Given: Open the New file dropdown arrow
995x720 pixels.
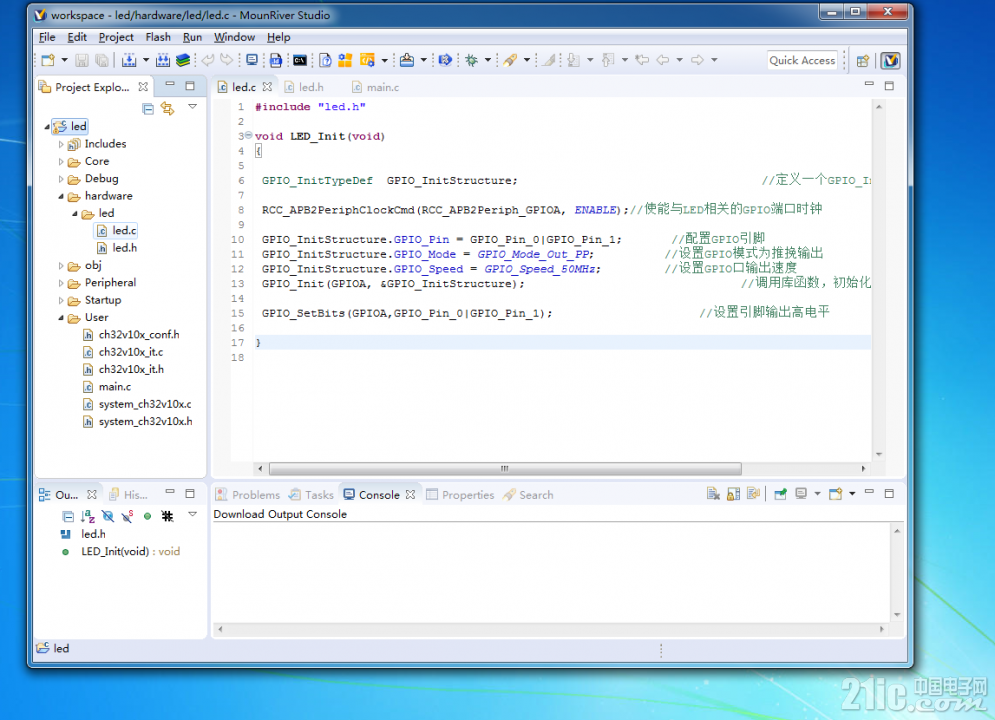Looking at the screenshot, I should pos(64,60).
